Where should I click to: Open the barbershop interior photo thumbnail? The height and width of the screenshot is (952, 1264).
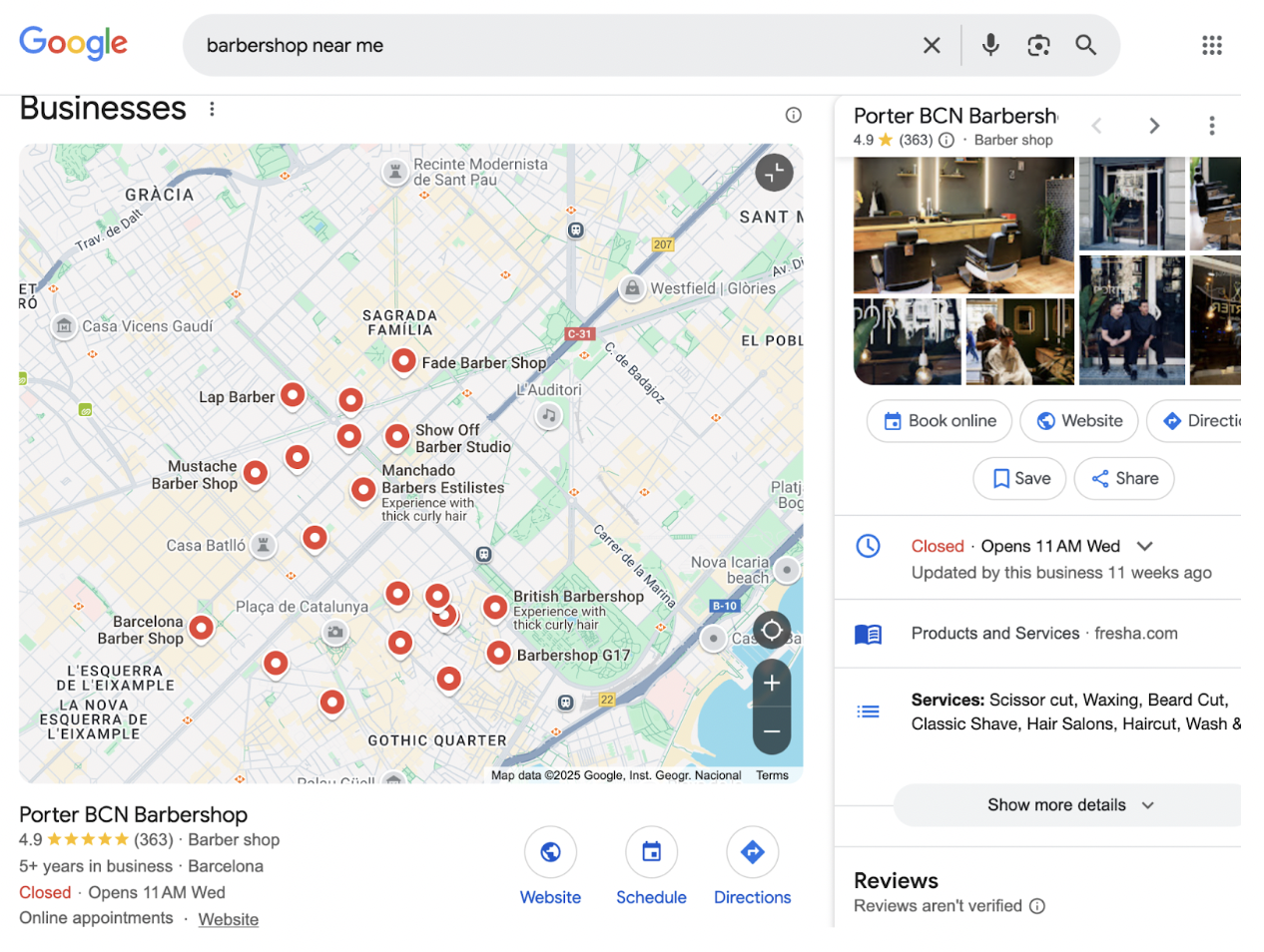coord(962,225)
